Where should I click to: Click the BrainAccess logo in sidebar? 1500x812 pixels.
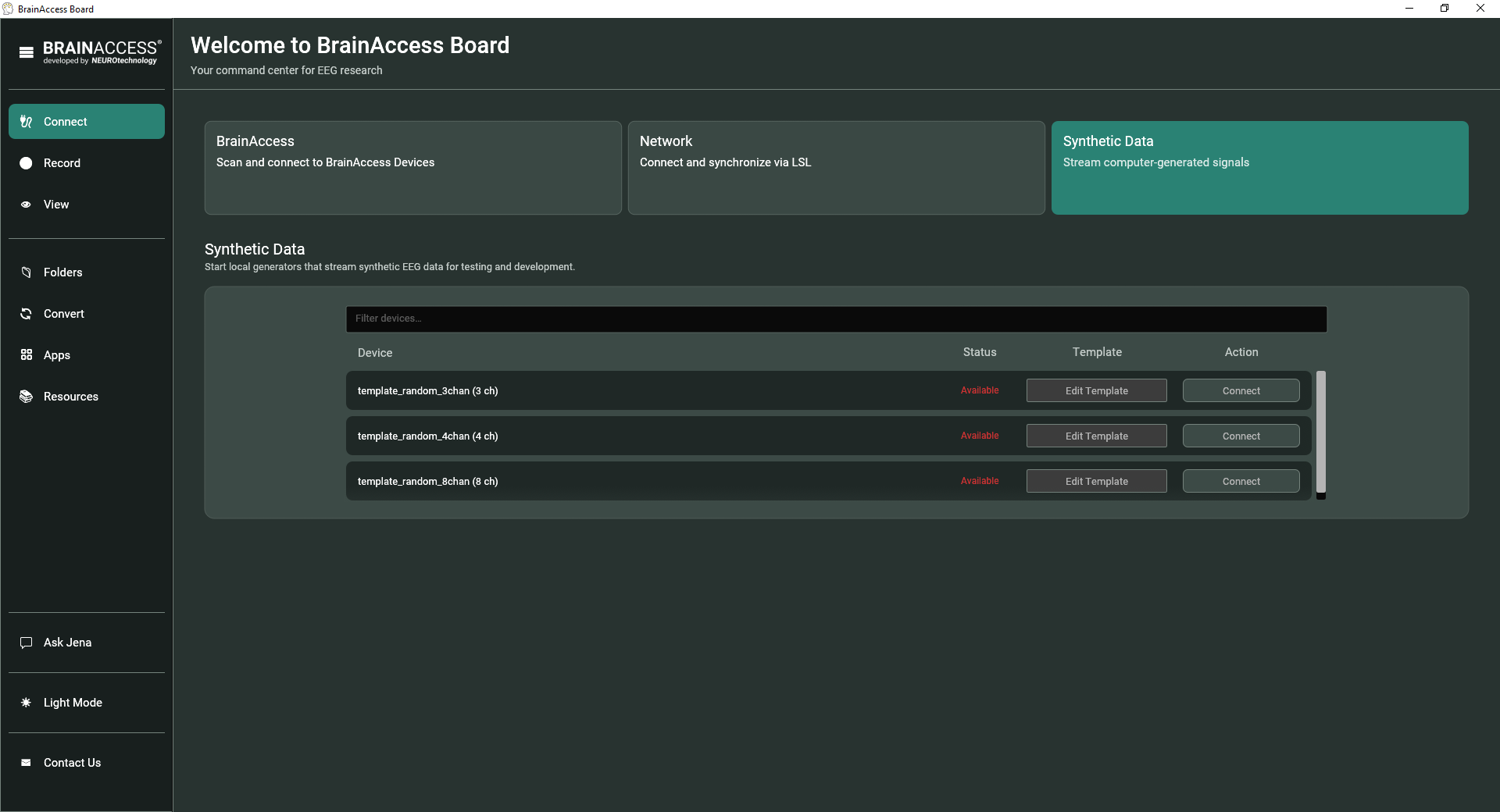pyautogui.click(x=102, y=52)
